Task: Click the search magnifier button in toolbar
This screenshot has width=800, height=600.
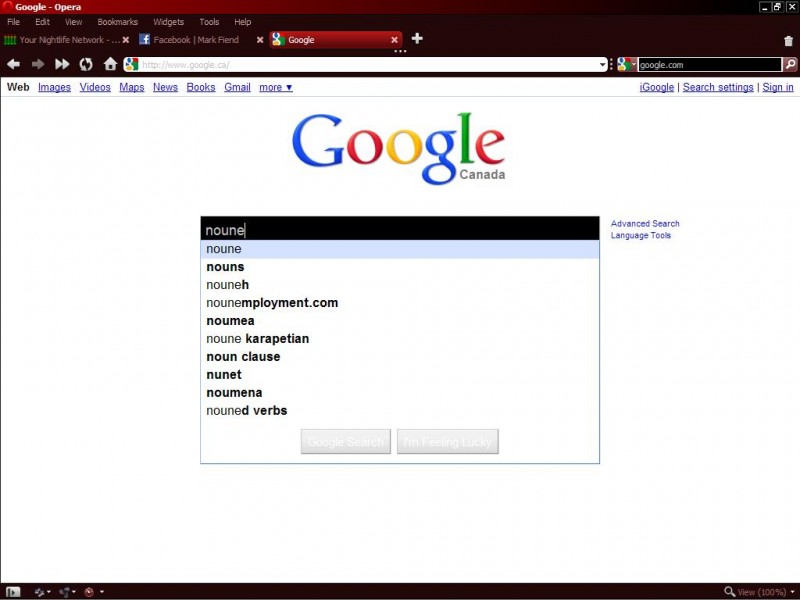Action: pyautogui.click(x=790, y=64)
